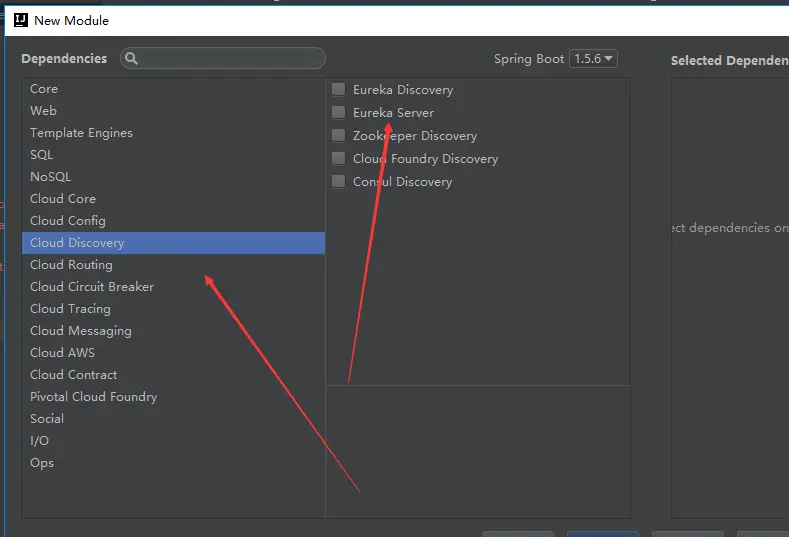Open the Cloud Core category
Viewport: 789px width, 537px height.
pyautogui.click(x=173, y=199)
